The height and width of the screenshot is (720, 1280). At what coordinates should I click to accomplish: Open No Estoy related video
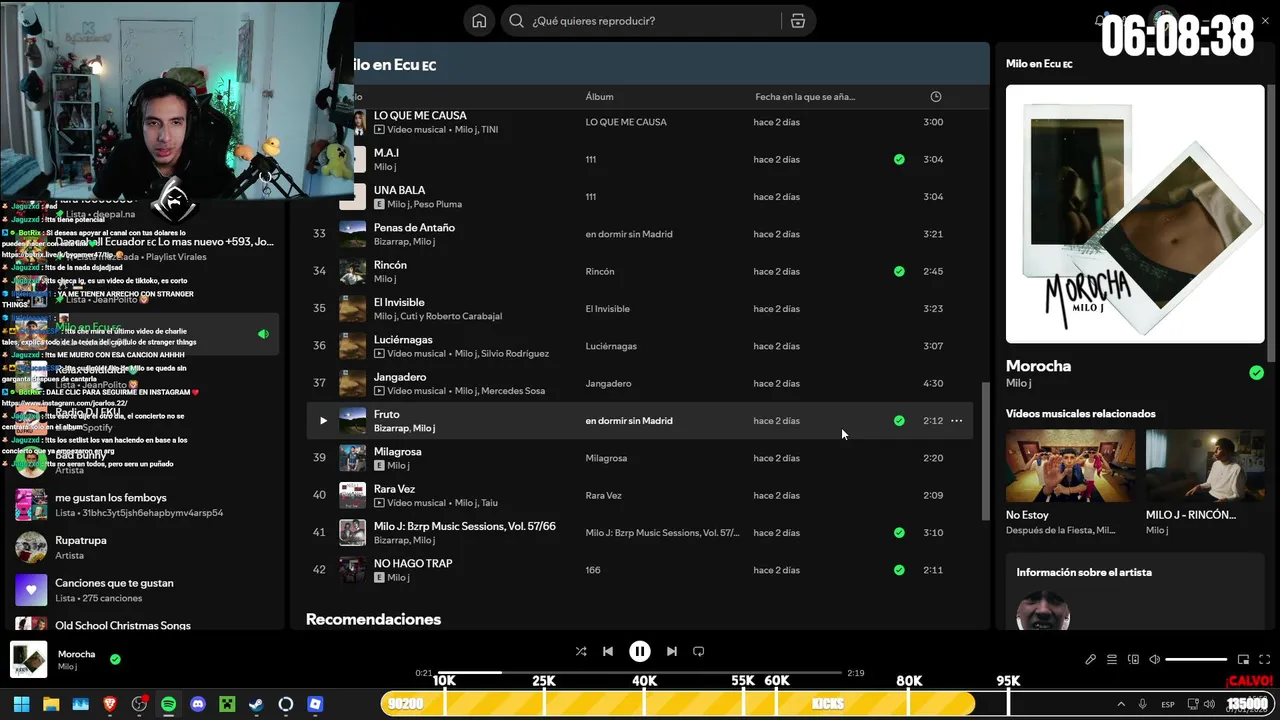(1071, 466)
